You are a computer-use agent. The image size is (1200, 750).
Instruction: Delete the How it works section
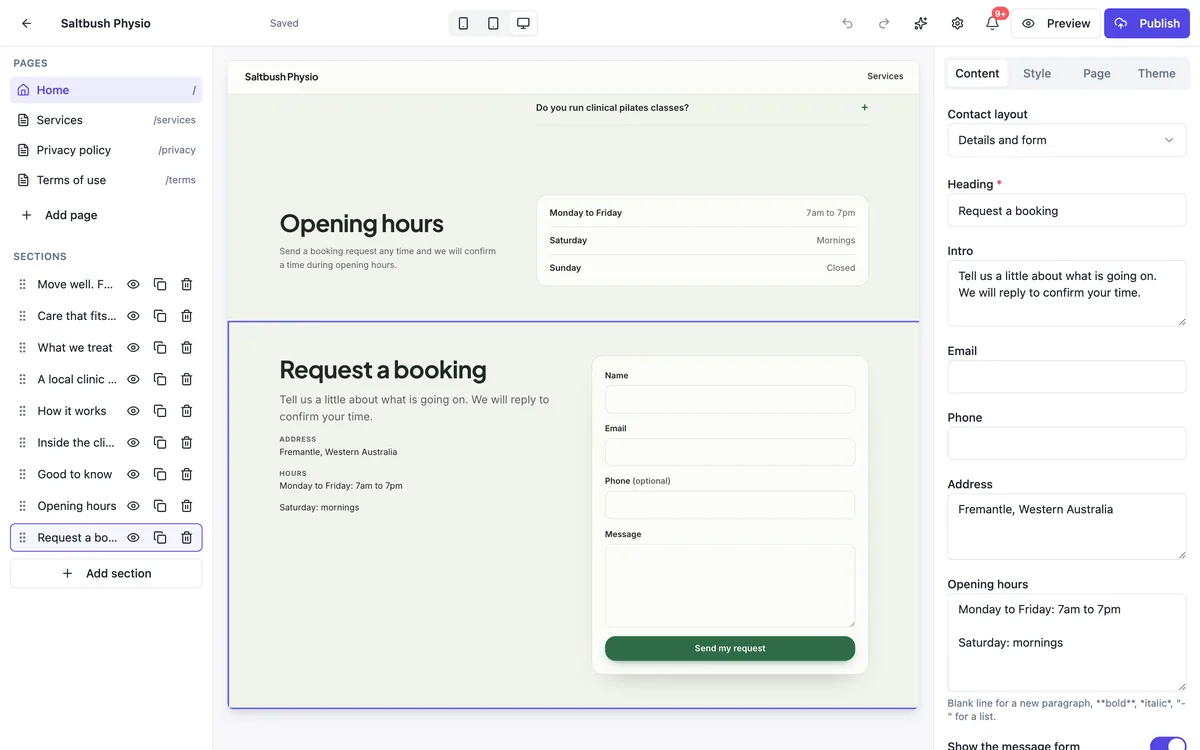[186, 411]
